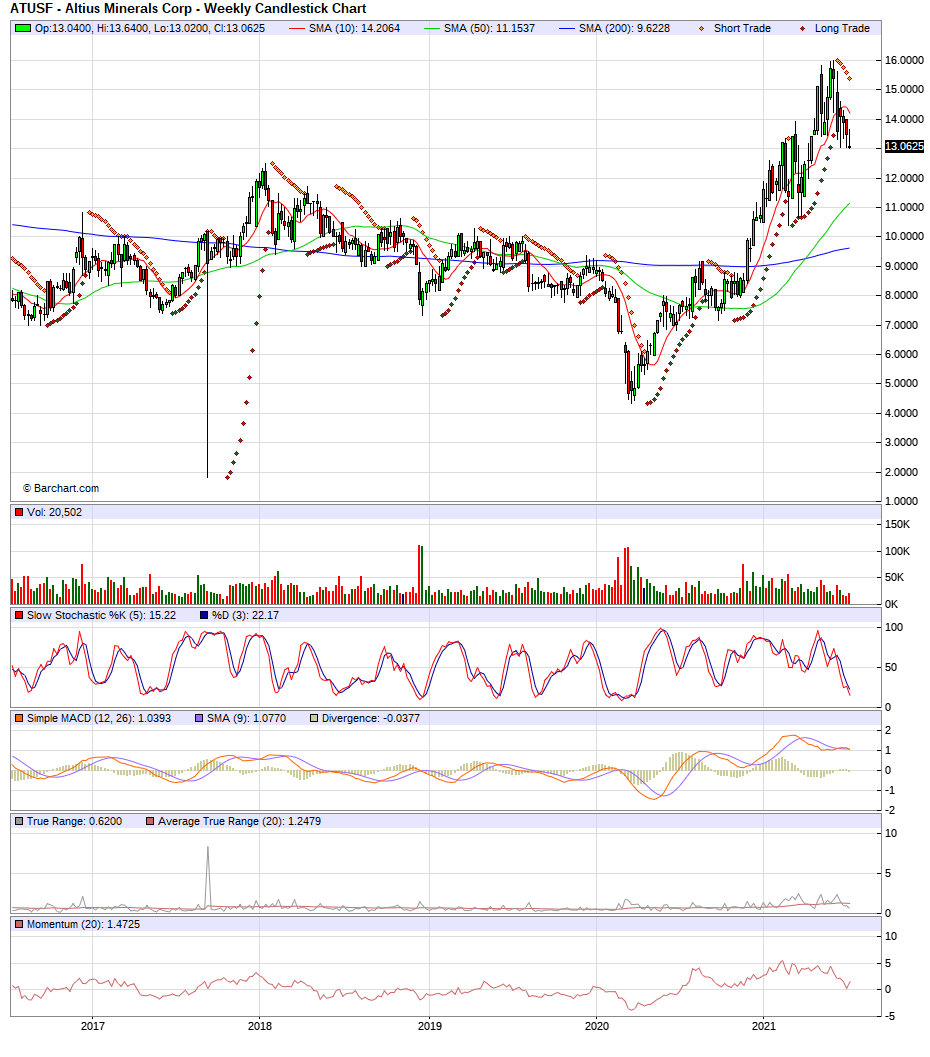Click the orange Simple MACD legend swatch

(19, 719)
